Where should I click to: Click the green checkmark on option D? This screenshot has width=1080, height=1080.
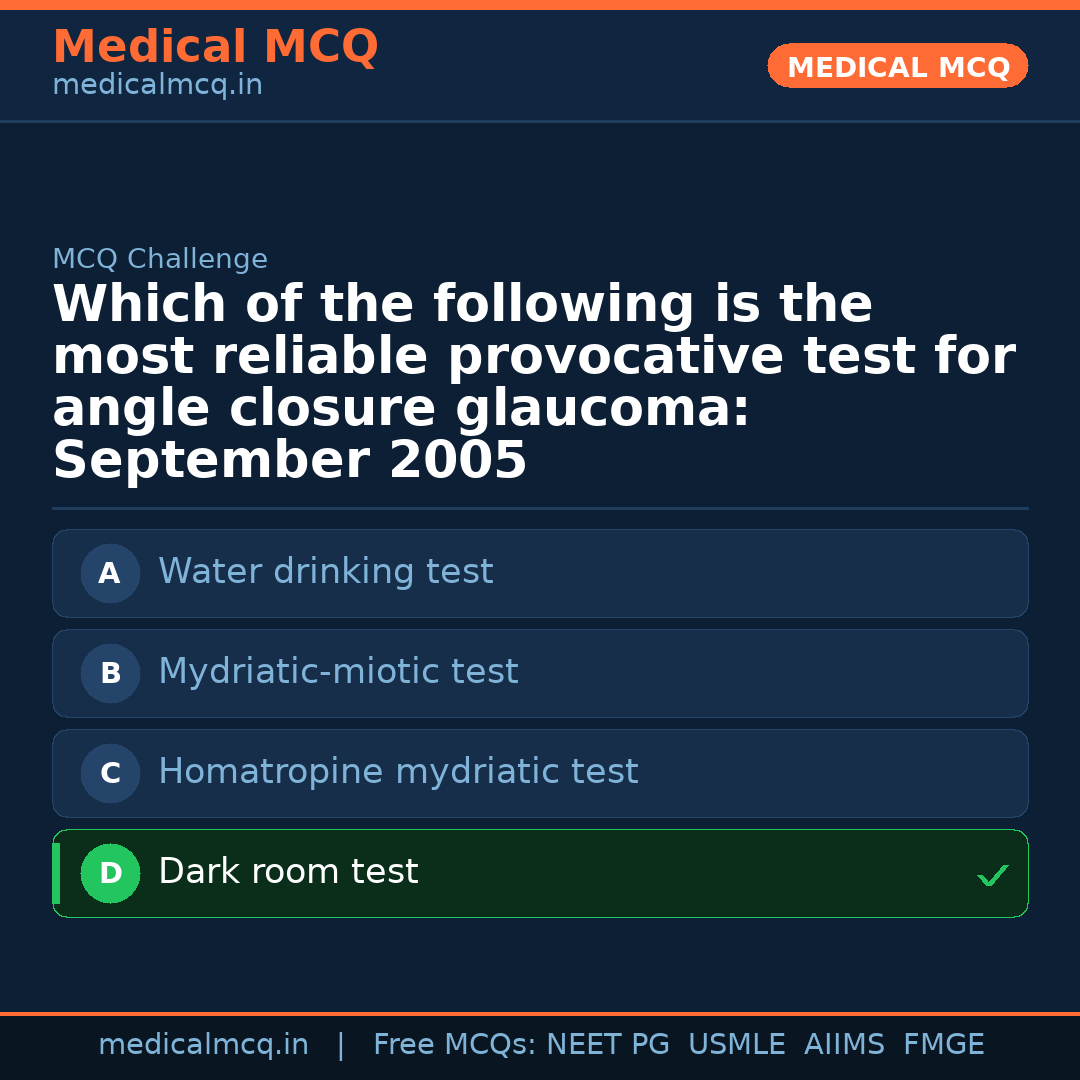point(993,876)
